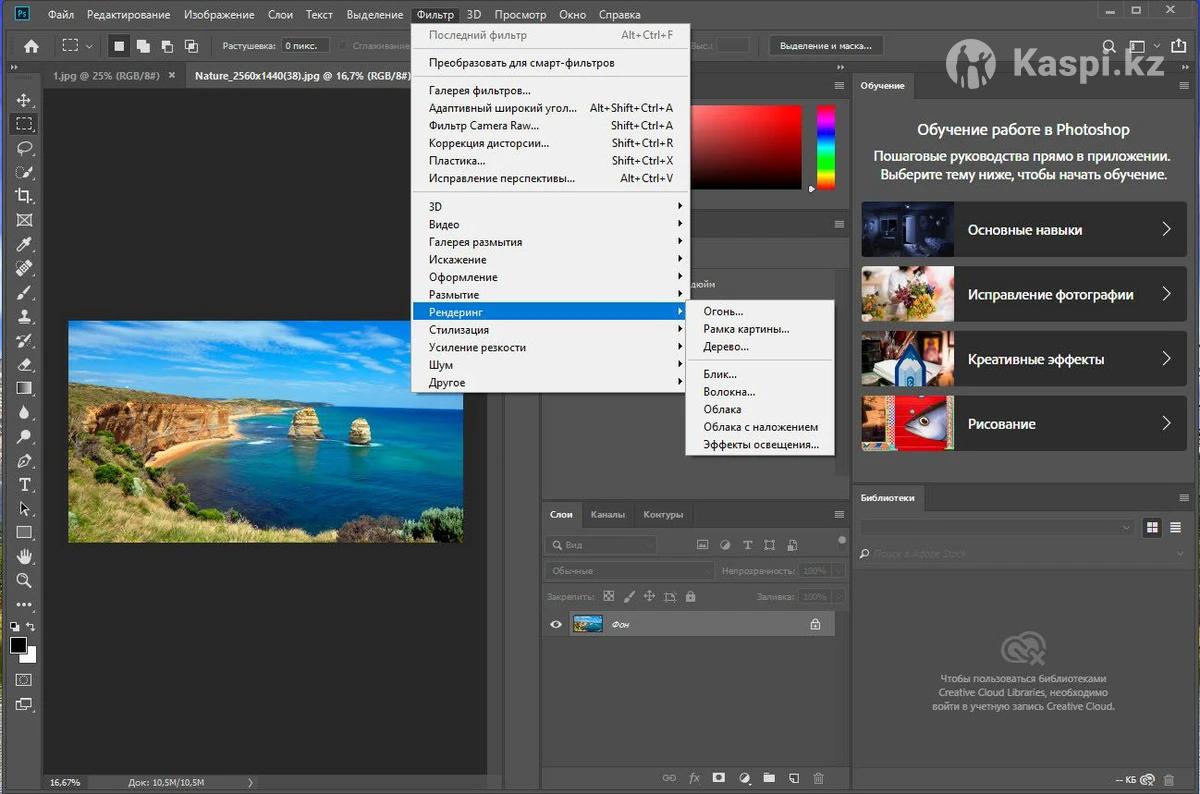Select the Lasso tool
Image resolution: width=1200 pixels, height=794 pixels.
[25, 148]
